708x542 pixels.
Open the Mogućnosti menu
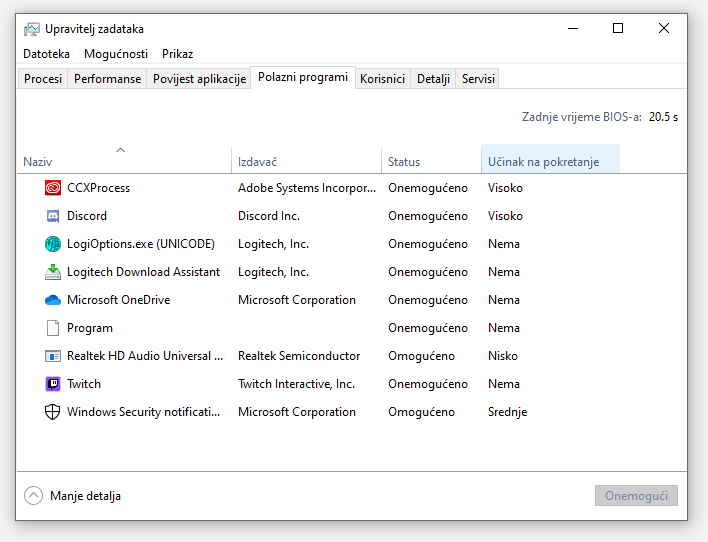coord(116,54)
